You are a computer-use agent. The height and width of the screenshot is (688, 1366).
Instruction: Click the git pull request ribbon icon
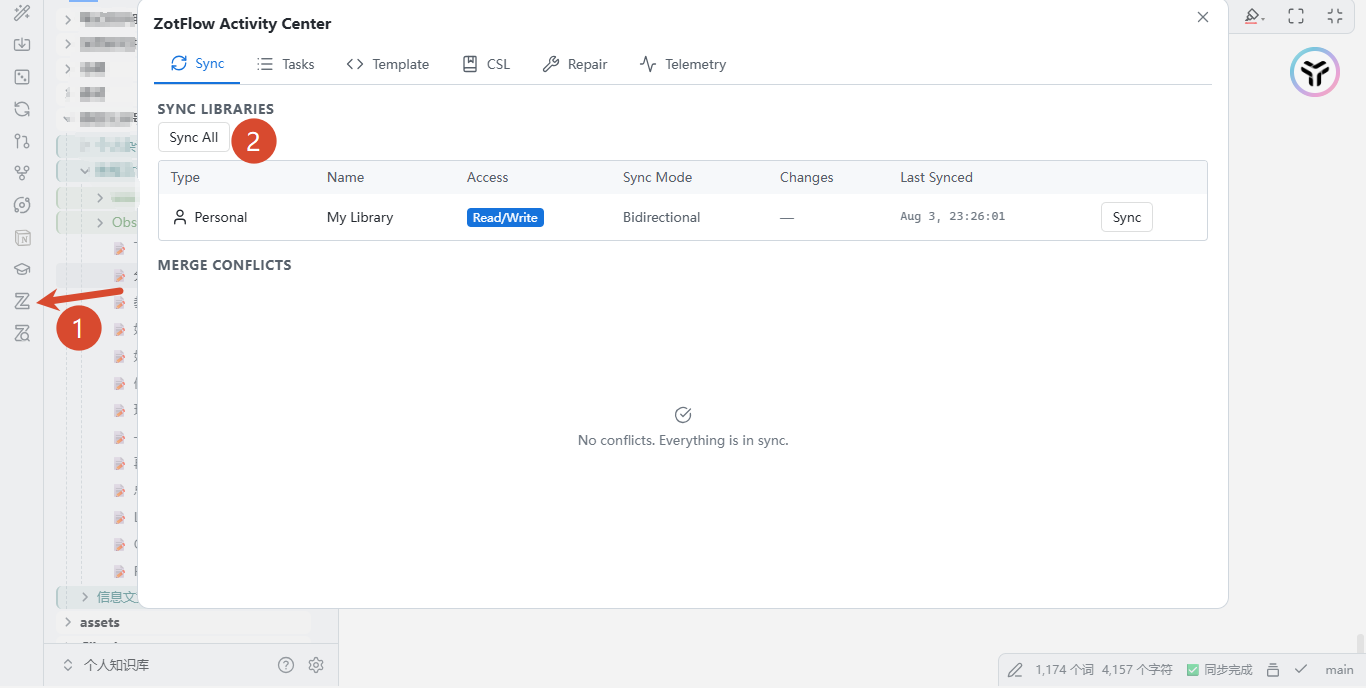(x=22, y=141)
